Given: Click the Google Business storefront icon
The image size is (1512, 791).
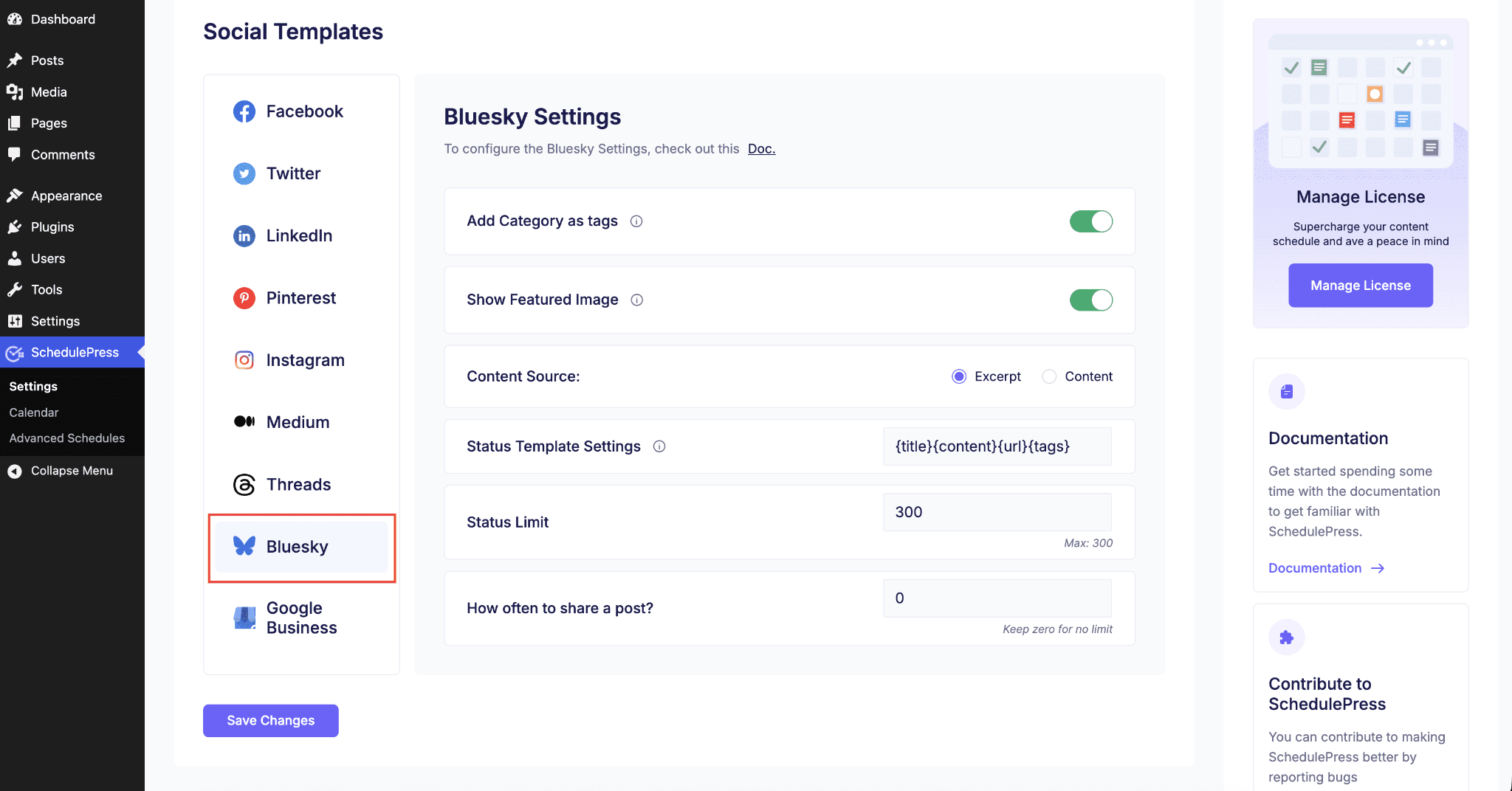Looking at the screenshot, I should click(244, 618).
